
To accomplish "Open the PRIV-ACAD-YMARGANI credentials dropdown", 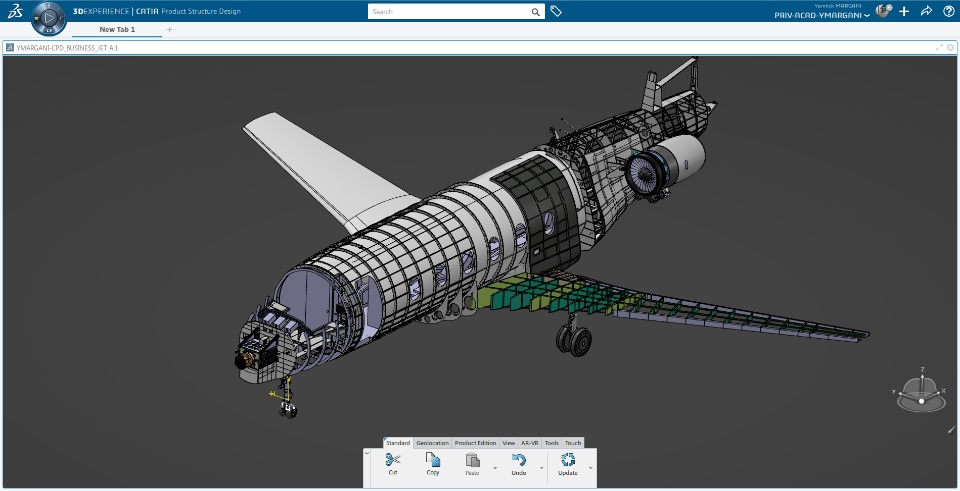I will [822, 15].
